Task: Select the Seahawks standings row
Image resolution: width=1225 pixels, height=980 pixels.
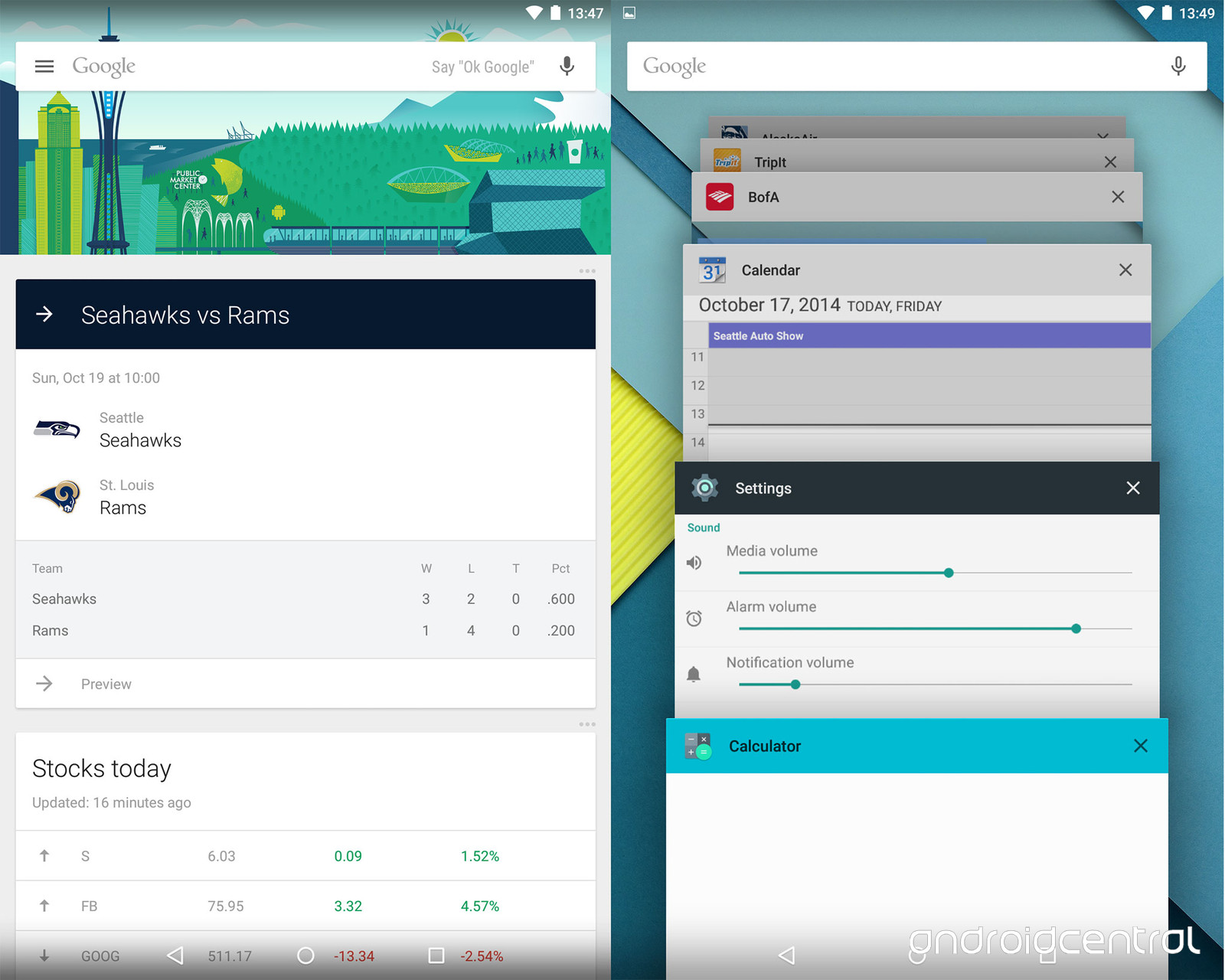Action: (305, 599)
